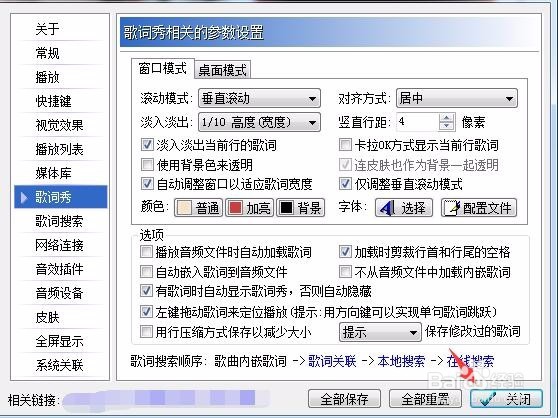This screenshot has height=418, width=558.
Task: Open the 皮肤 settings page
Action: 47,317
